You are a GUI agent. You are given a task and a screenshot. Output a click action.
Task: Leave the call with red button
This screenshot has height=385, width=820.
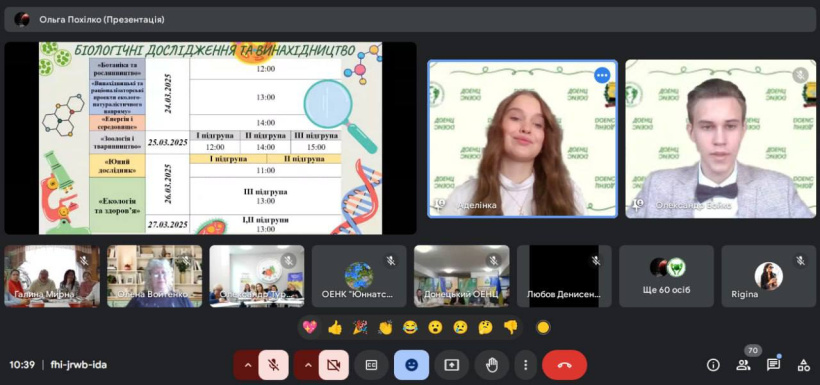(x=564, y=365)
